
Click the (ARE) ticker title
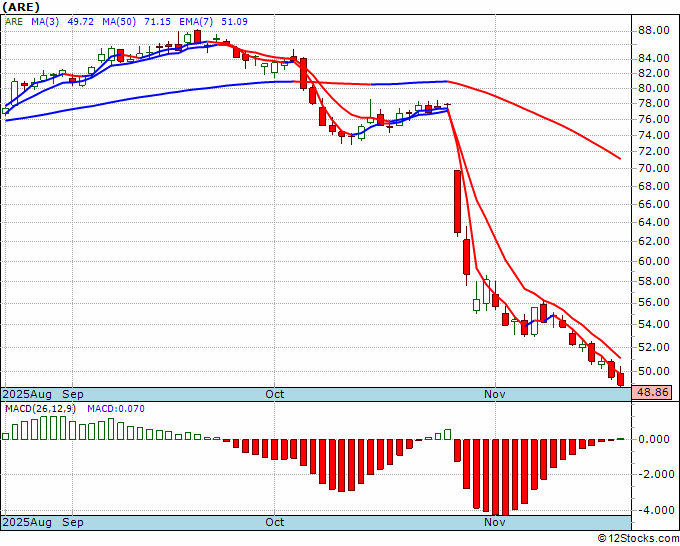point(21,7)
